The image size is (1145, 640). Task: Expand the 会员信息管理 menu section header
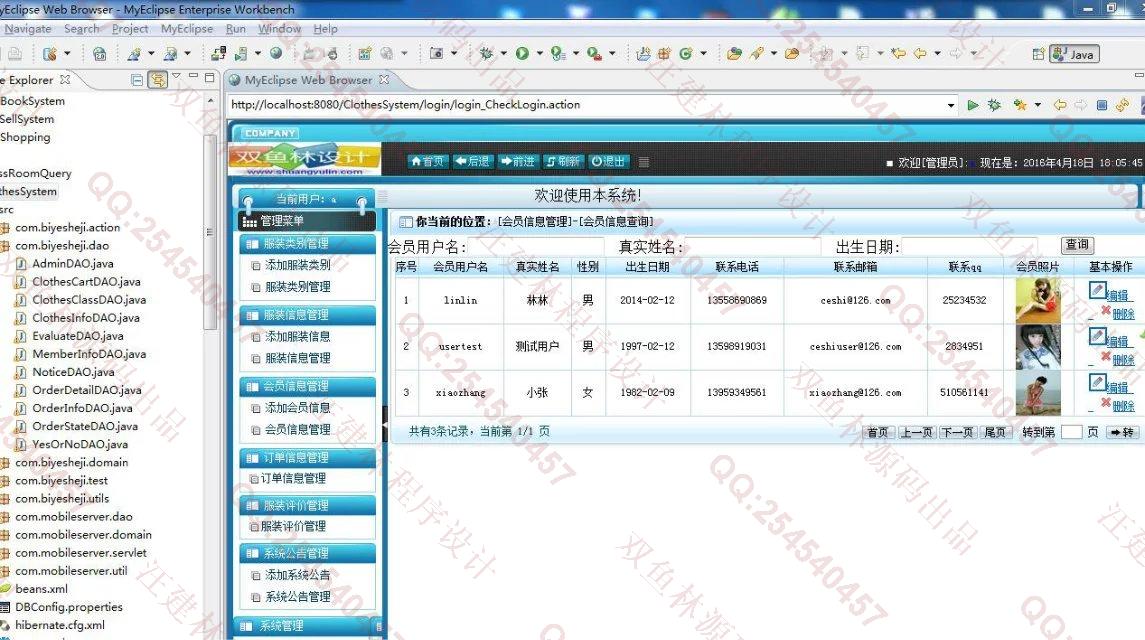[307, 386]
